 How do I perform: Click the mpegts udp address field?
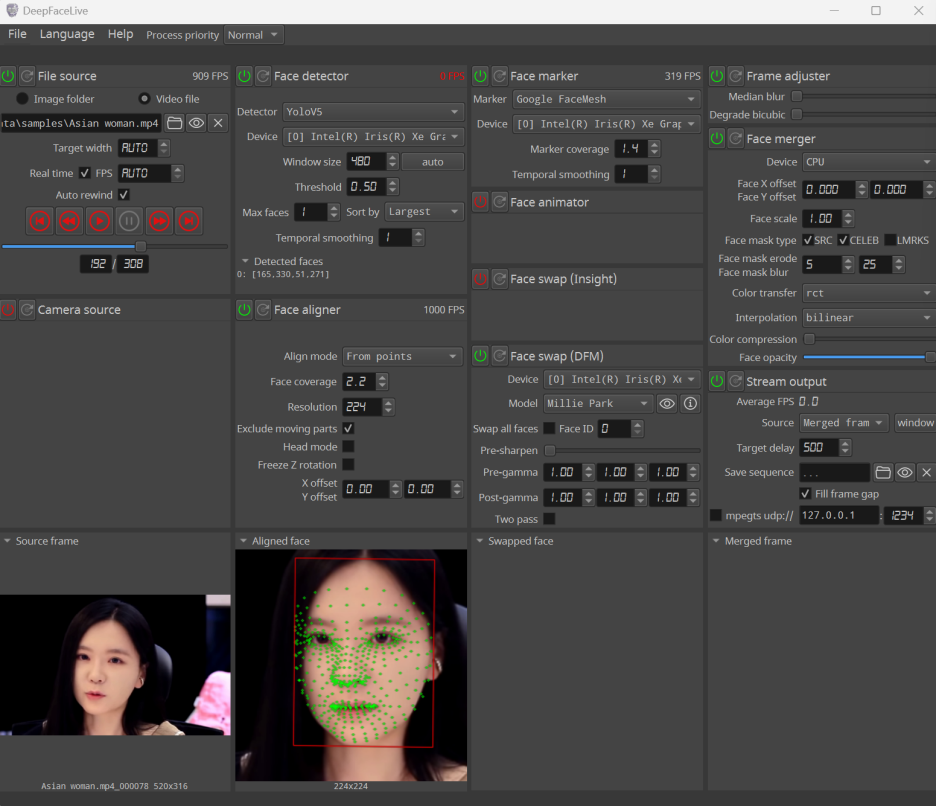tap(839, 515)
